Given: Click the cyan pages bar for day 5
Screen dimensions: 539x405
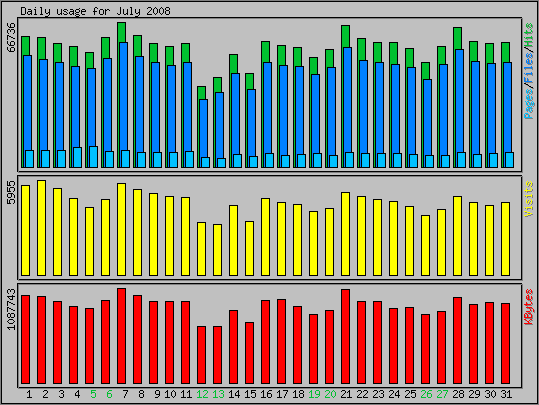Looking at the screenshot, I should [93, 157].
